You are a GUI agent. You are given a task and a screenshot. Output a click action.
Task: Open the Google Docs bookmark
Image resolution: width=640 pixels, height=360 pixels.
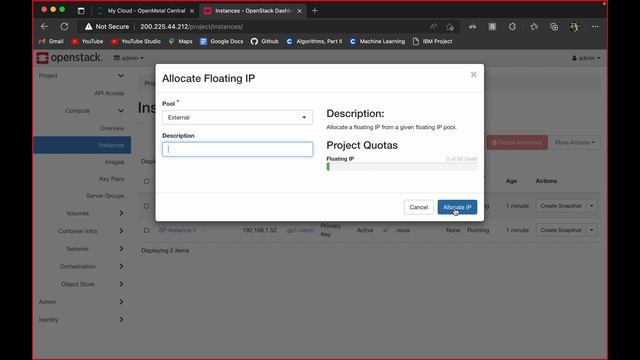(222, 41)
